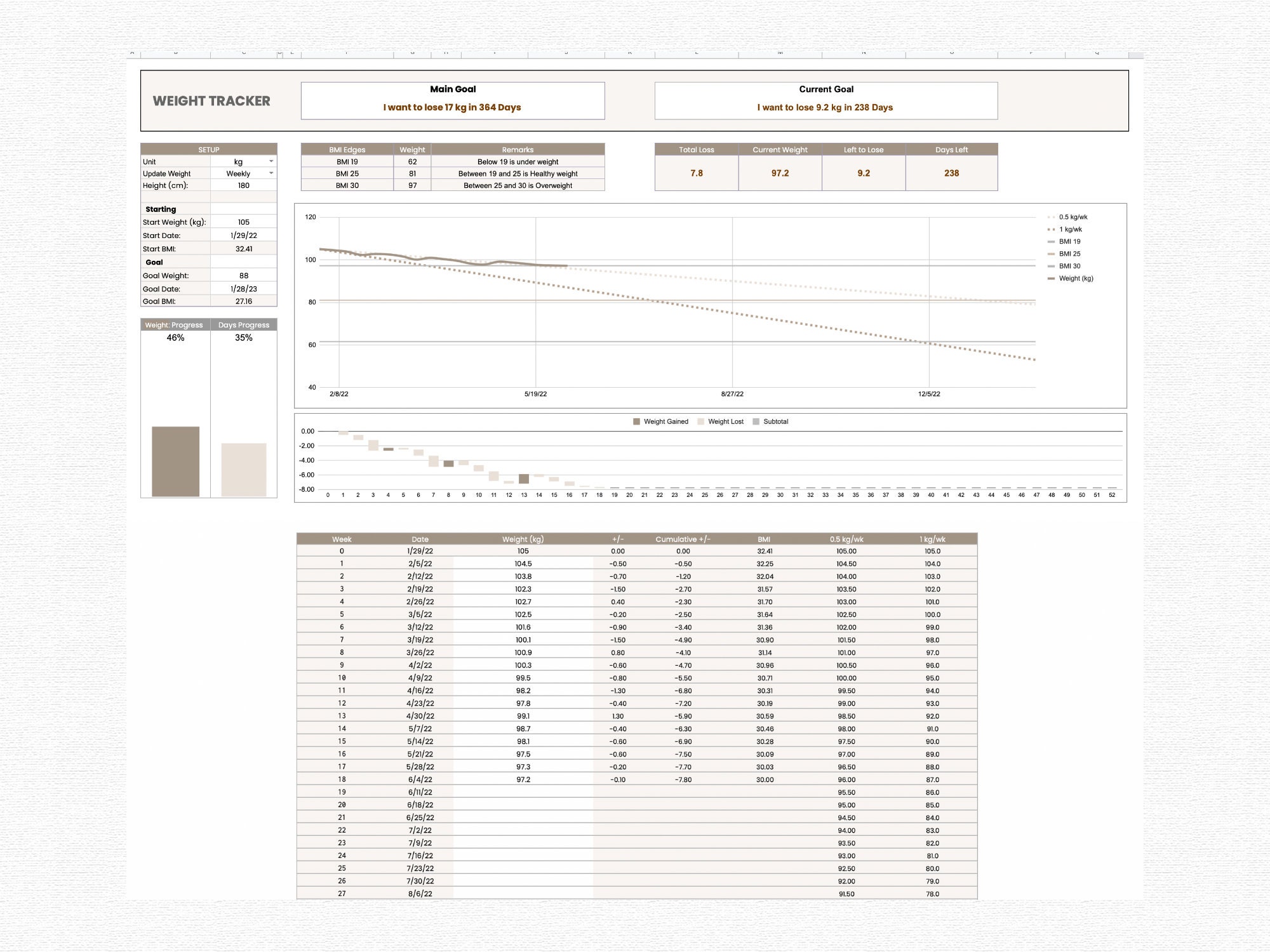Image resolution: width=1270 pixels, height=952 pixels.
Task: Click the WEIGHT TRACKER title
Action: pyautogui.click(x=211, y=101)
